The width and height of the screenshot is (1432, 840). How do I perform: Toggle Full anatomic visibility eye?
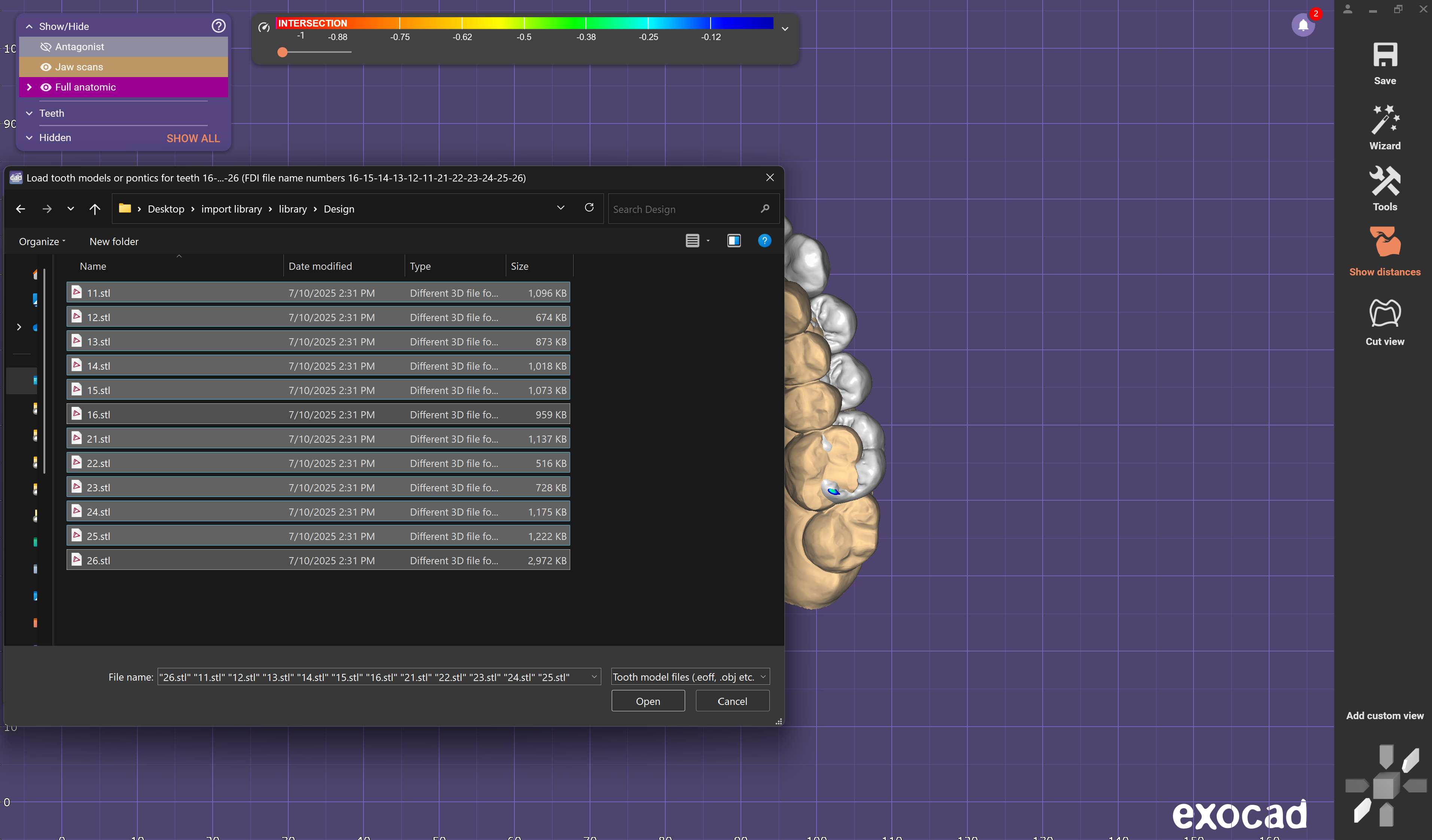[45, 87]
